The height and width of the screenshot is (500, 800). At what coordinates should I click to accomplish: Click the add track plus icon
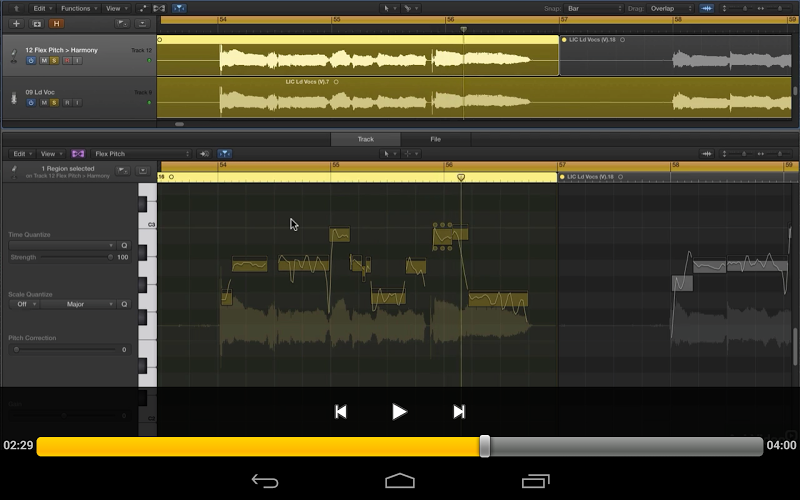pos(16,23)
